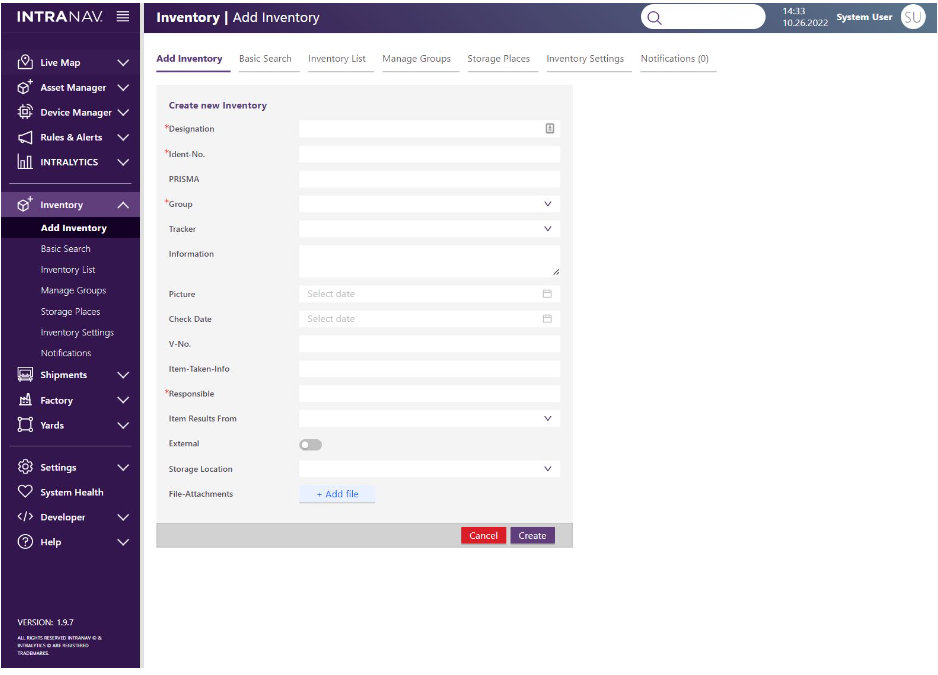
Task: Click the Inventory box icon in sidebar
Action: pos(25,205)
